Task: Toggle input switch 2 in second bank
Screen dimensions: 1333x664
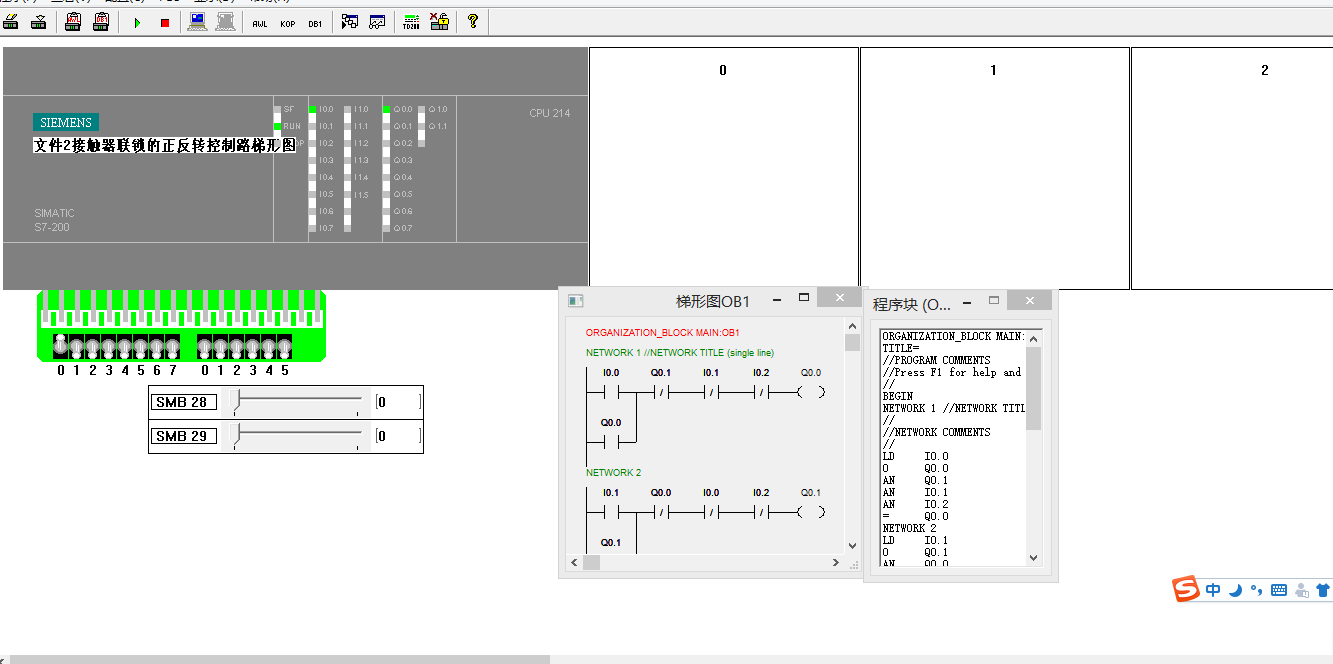Action: tap(237, 346)
